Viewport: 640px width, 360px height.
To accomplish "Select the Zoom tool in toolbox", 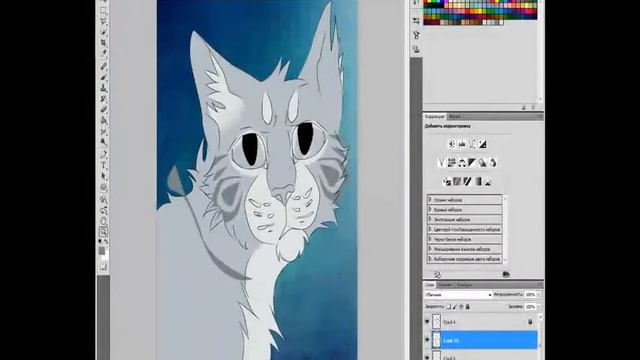I will (104, 232).
